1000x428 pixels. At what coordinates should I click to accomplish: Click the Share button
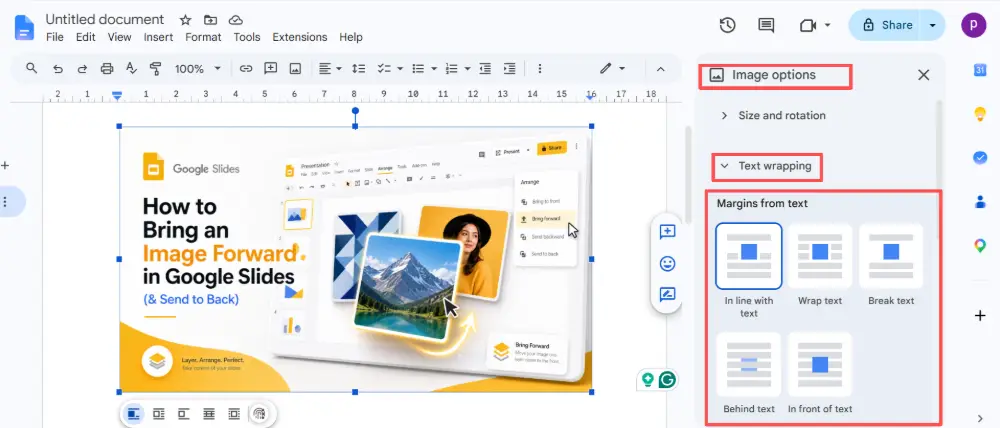886,25
